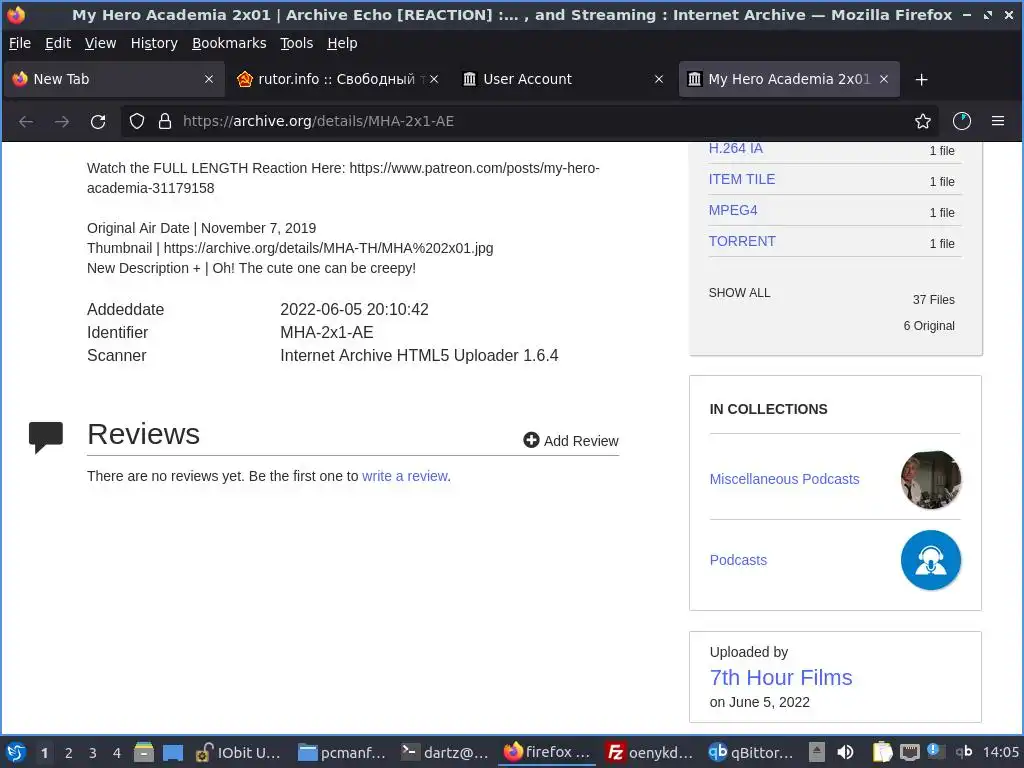1024x768 pixels.
Task: Open uploader 7th Hour Films profile
Action: coord(780,678)
